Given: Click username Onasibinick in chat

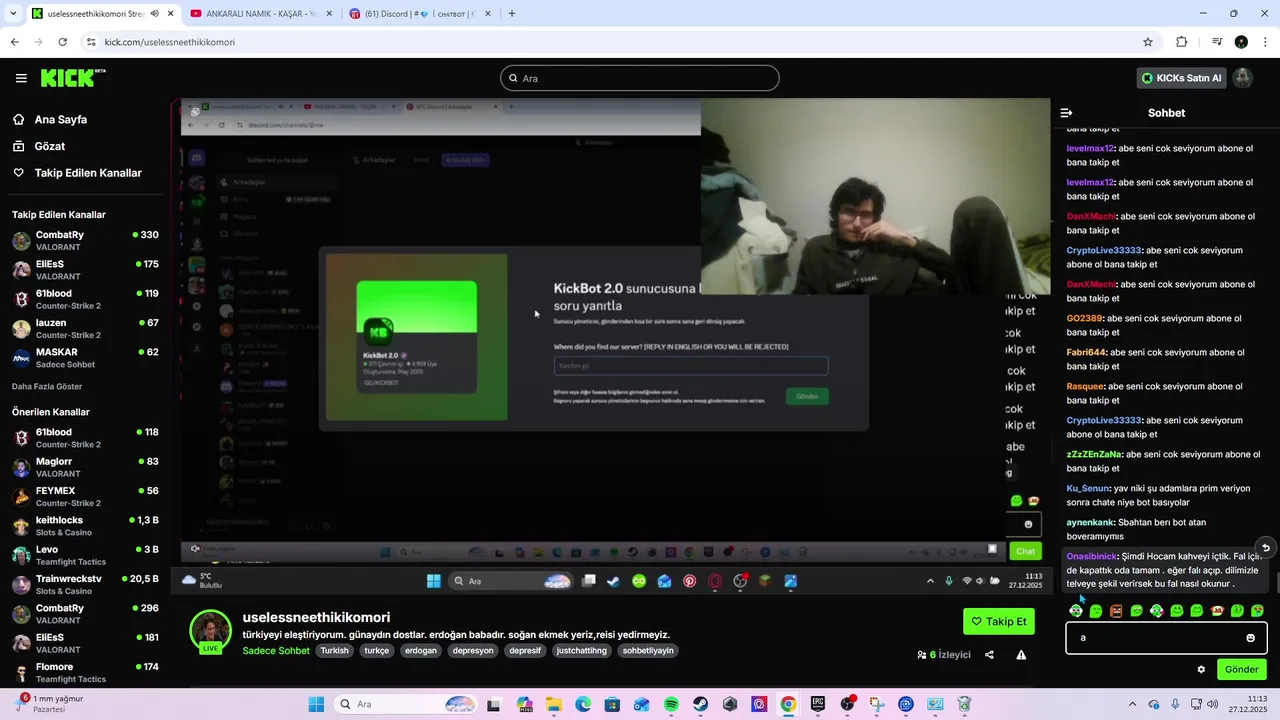Looking at the screenshot, I should pyautogui.click(x=1091, y=556).
